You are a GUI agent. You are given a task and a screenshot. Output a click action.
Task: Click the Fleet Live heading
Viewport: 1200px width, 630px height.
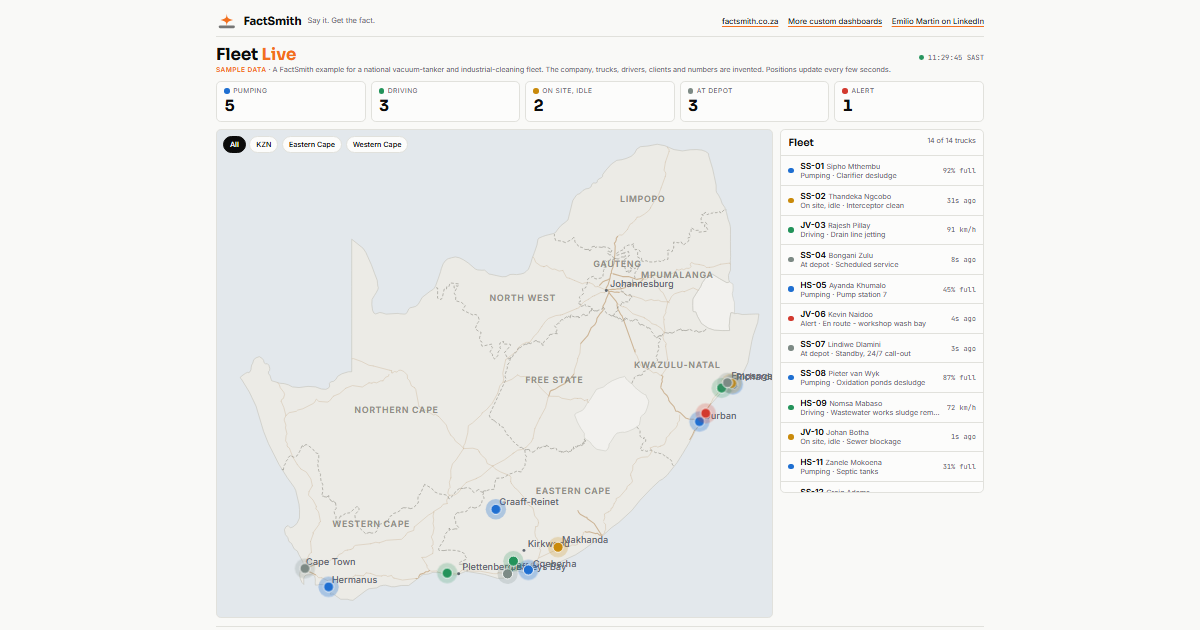(256, 54)
